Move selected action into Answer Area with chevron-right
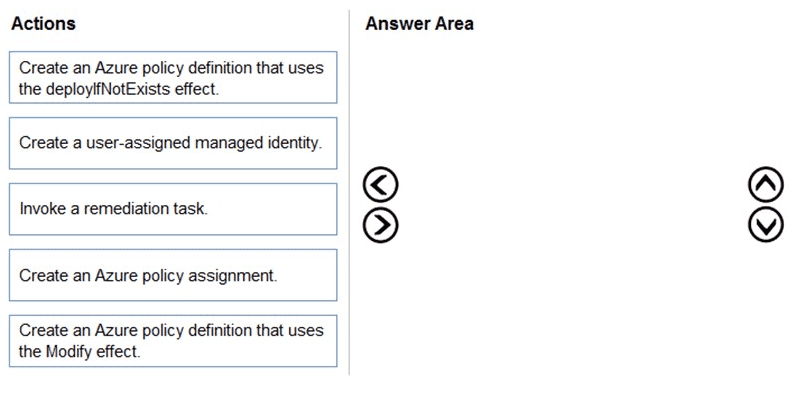This screenshot has height=397, width=793. [380, 225]
